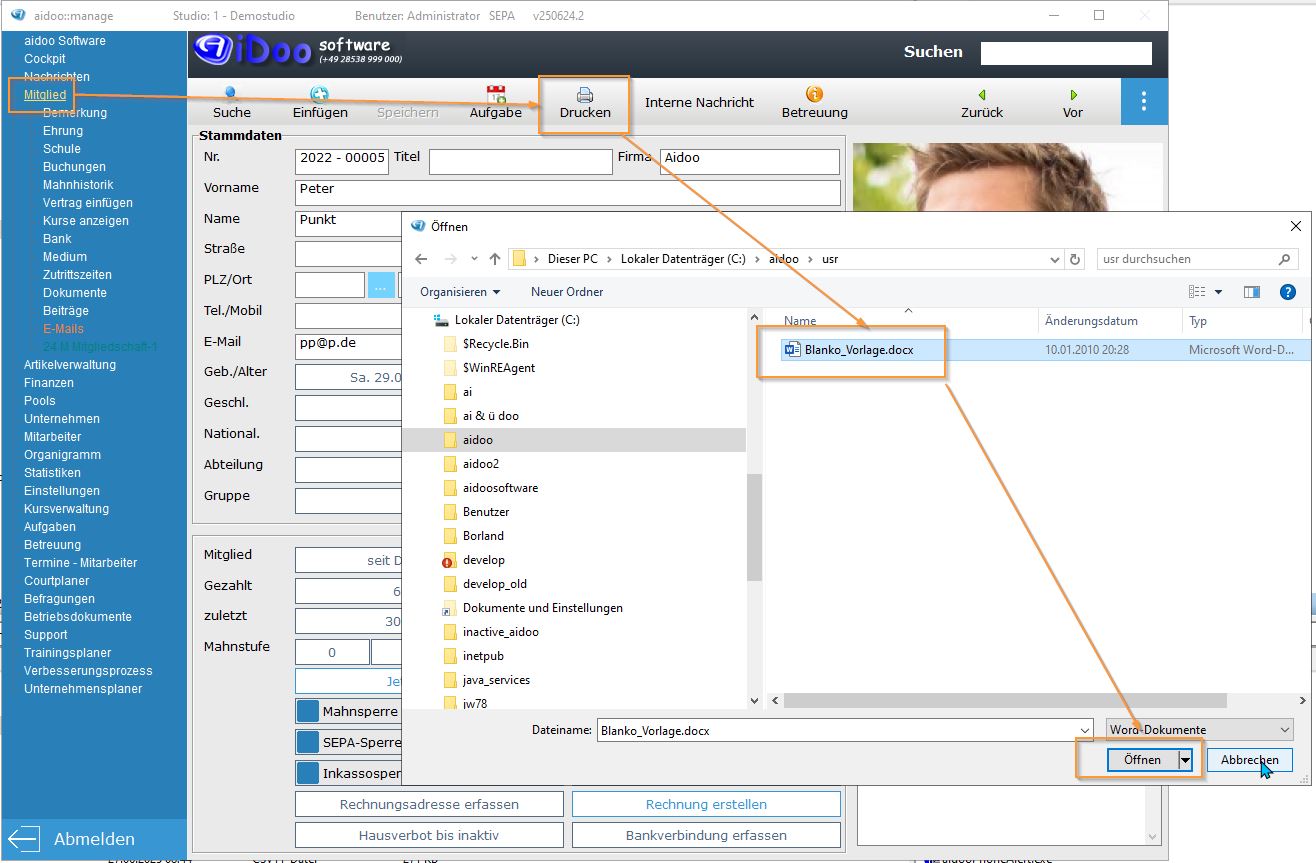Screen dimensions: 1316x863
Task: Select Einstellungen in the sidebar menu
Action: click(x=62, y=491)
